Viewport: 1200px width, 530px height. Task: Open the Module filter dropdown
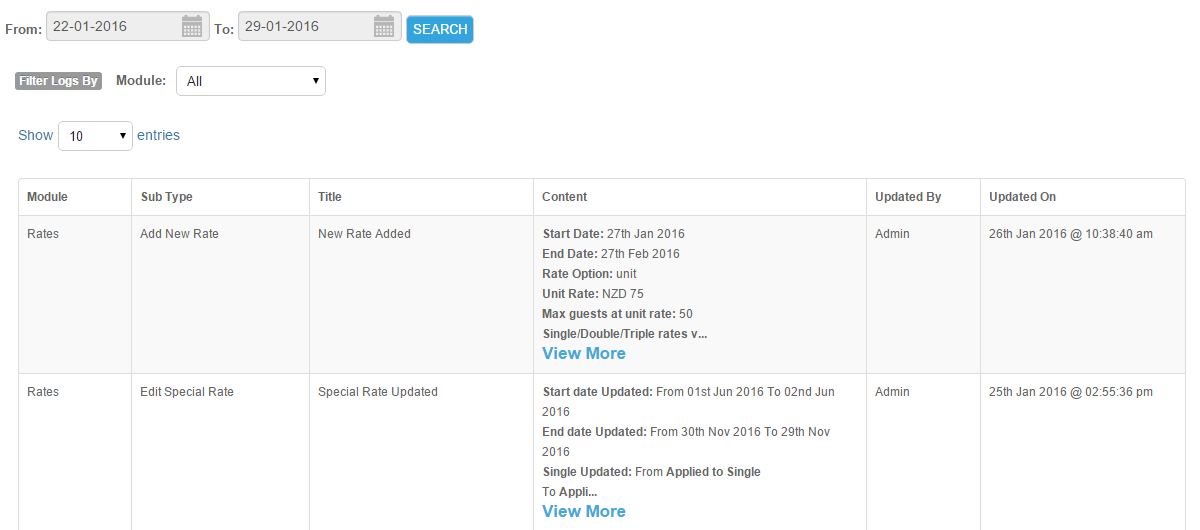click(x=251, y=81)
